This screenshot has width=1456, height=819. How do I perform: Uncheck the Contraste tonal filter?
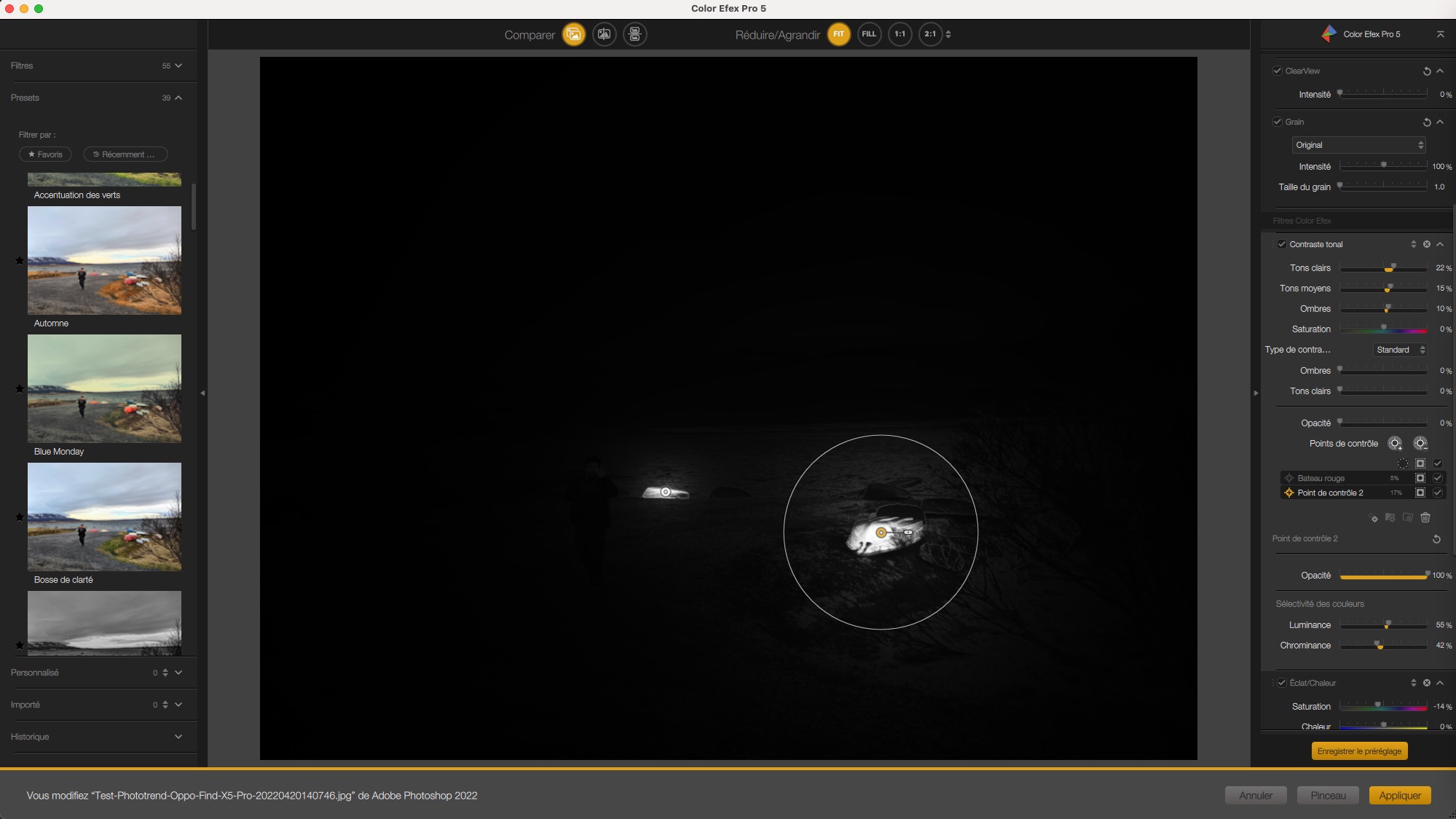click(x=1282, y=244)
